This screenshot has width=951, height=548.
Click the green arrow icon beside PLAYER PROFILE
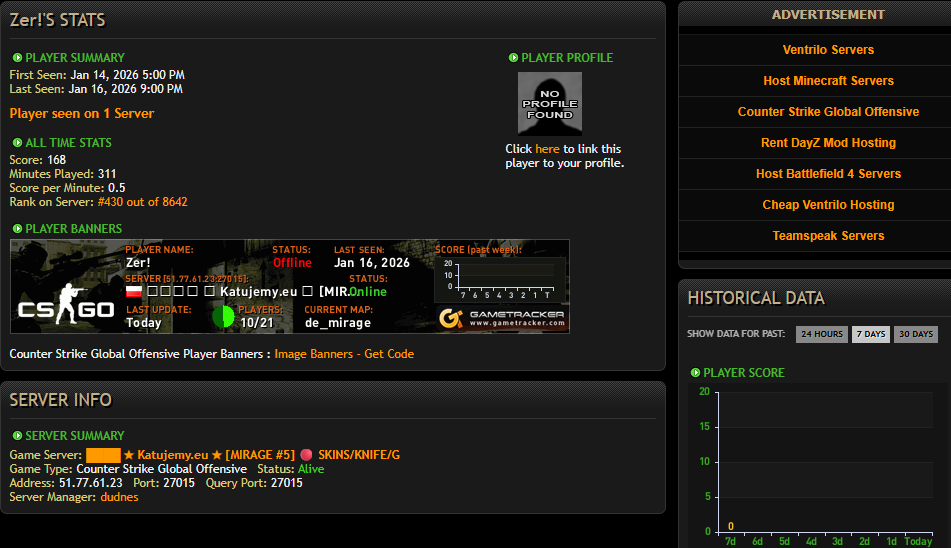(513, 58)
